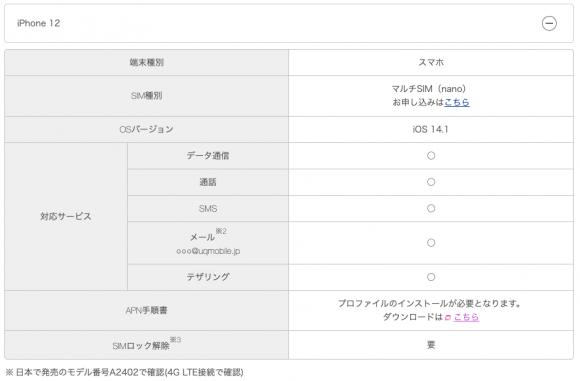
Task: Click the circle mark in 通話 row
Action: (x=431, y=182)
